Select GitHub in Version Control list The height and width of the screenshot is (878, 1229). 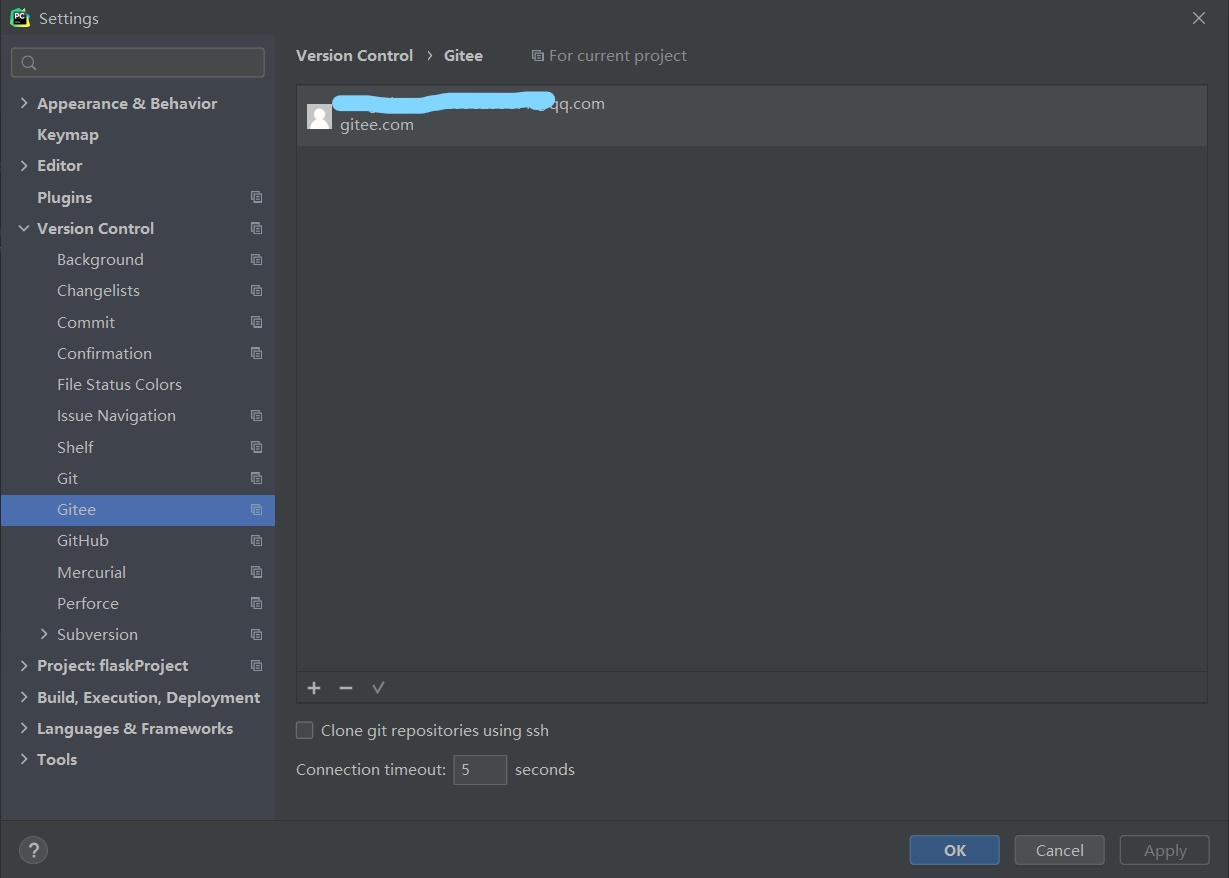(x=83, y=540)
